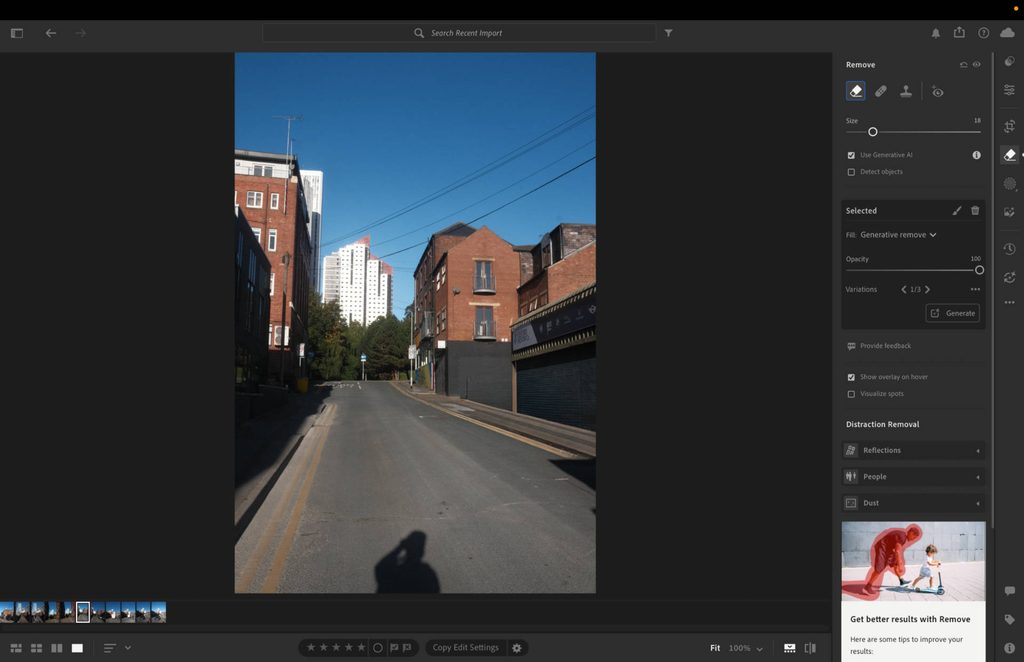Open notifications bell
This screenshot has width=1024, height=662.
(936, 33)
